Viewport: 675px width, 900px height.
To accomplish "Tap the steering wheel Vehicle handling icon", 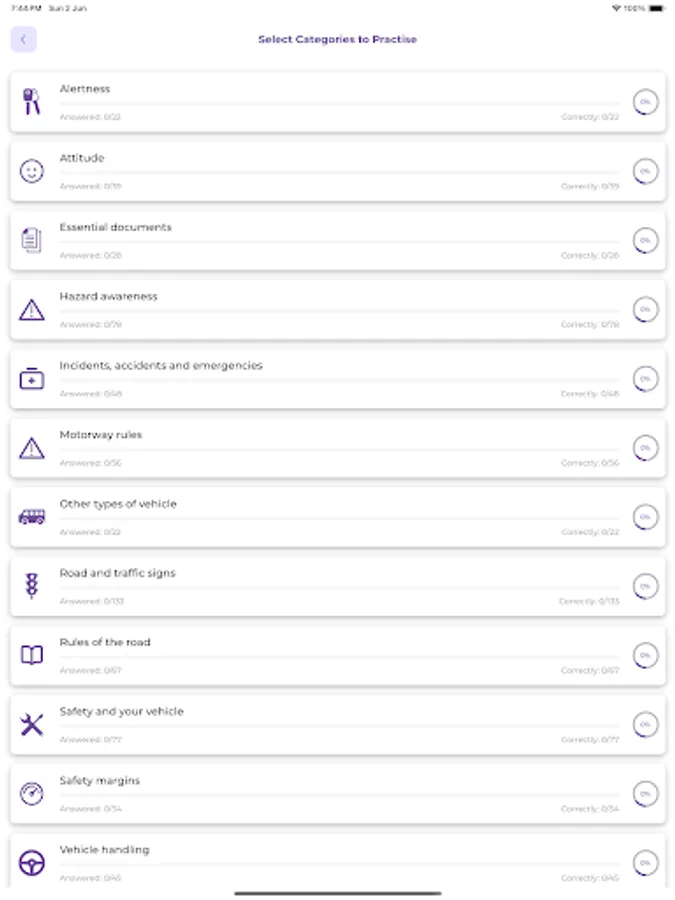I will coord(31,862).
